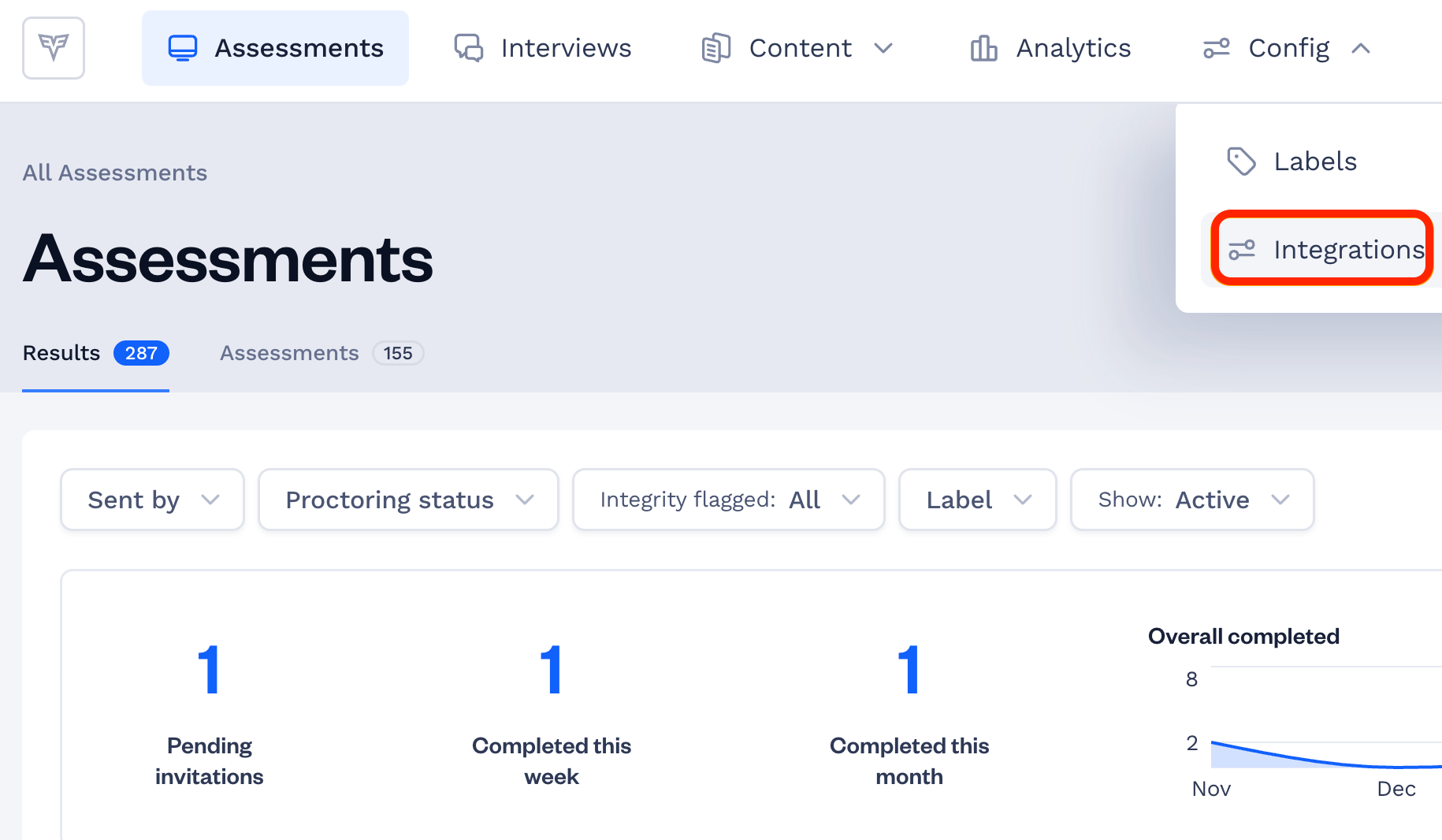Image resolution: width=1442 pixels, height=840 pixels.
Task: Click the Assessments monitor icon
Action: (183, 48)
